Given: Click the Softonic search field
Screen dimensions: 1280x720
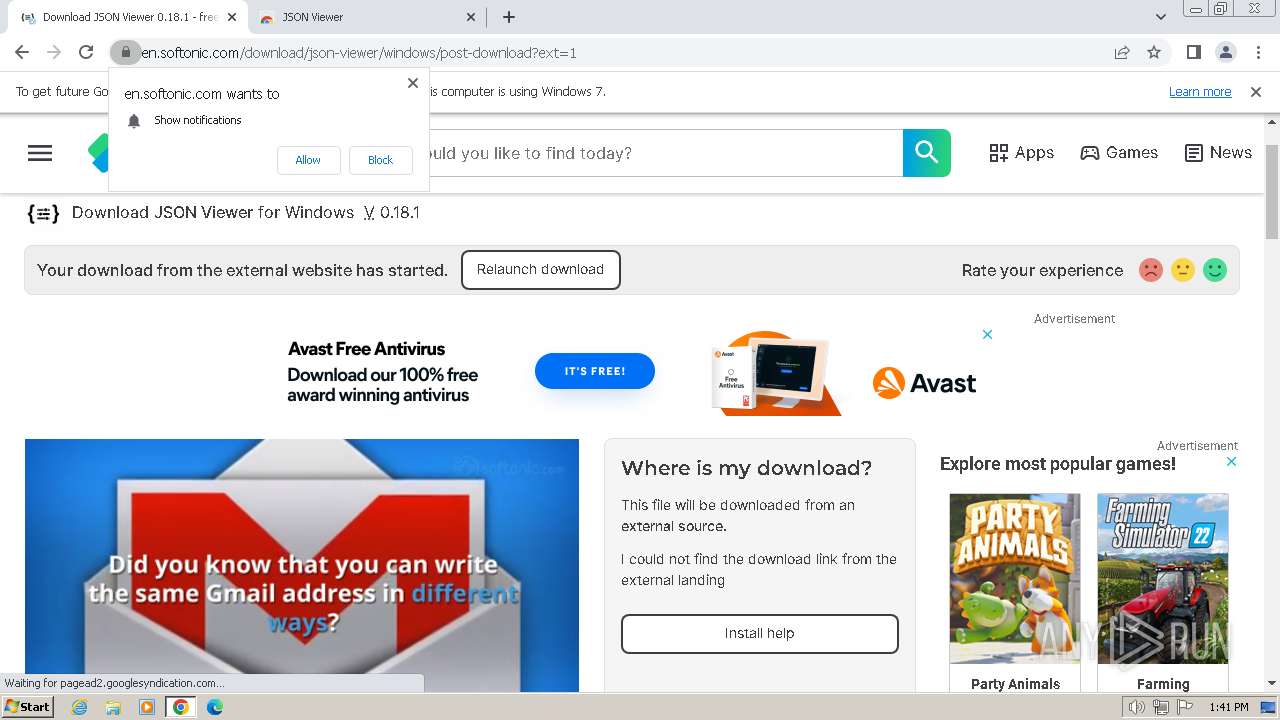Looking at the screenshot, I should [x=666, y=153].
